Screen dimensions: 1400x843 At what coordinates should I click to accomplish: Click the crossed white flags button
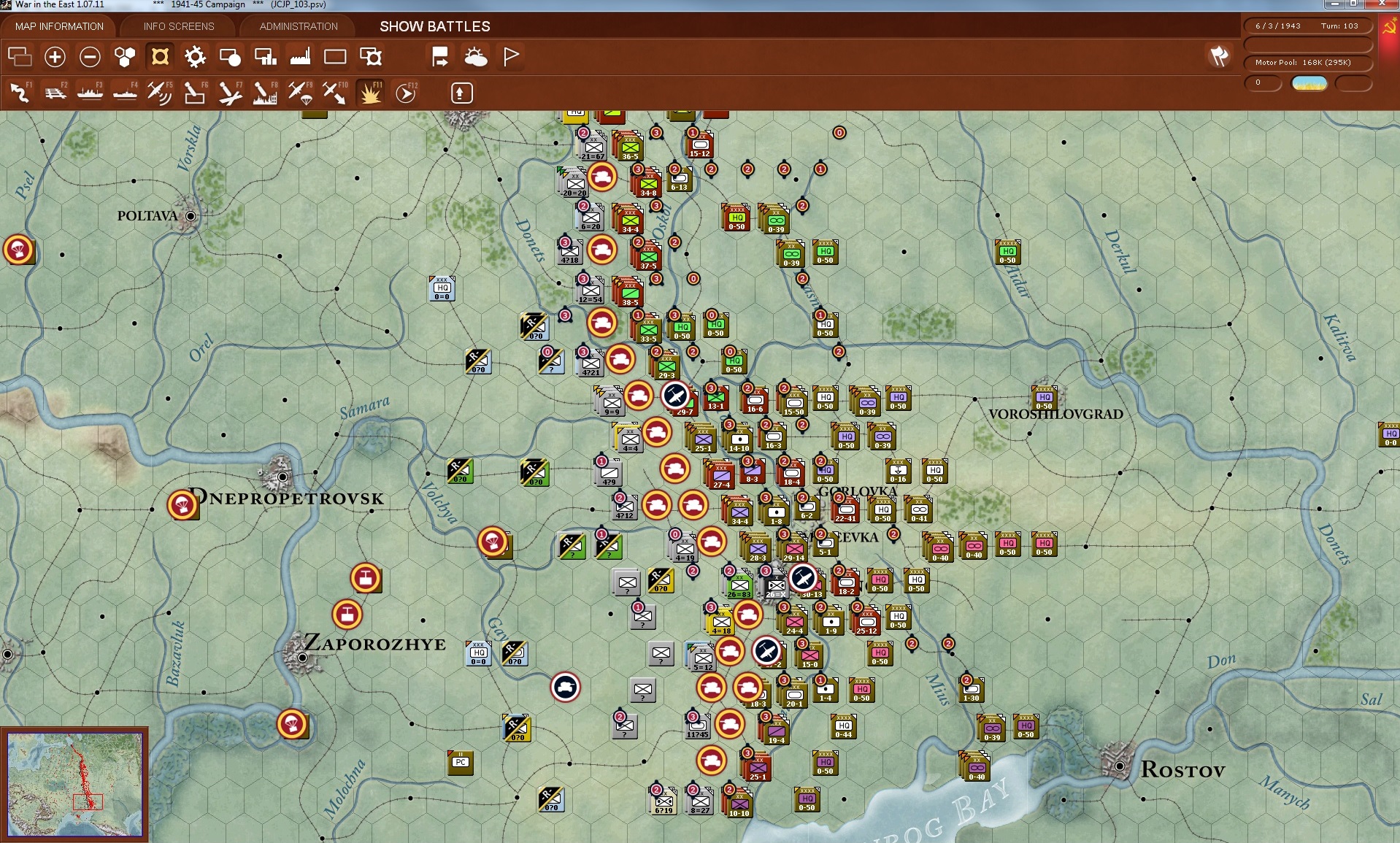tap(1218, 56)
